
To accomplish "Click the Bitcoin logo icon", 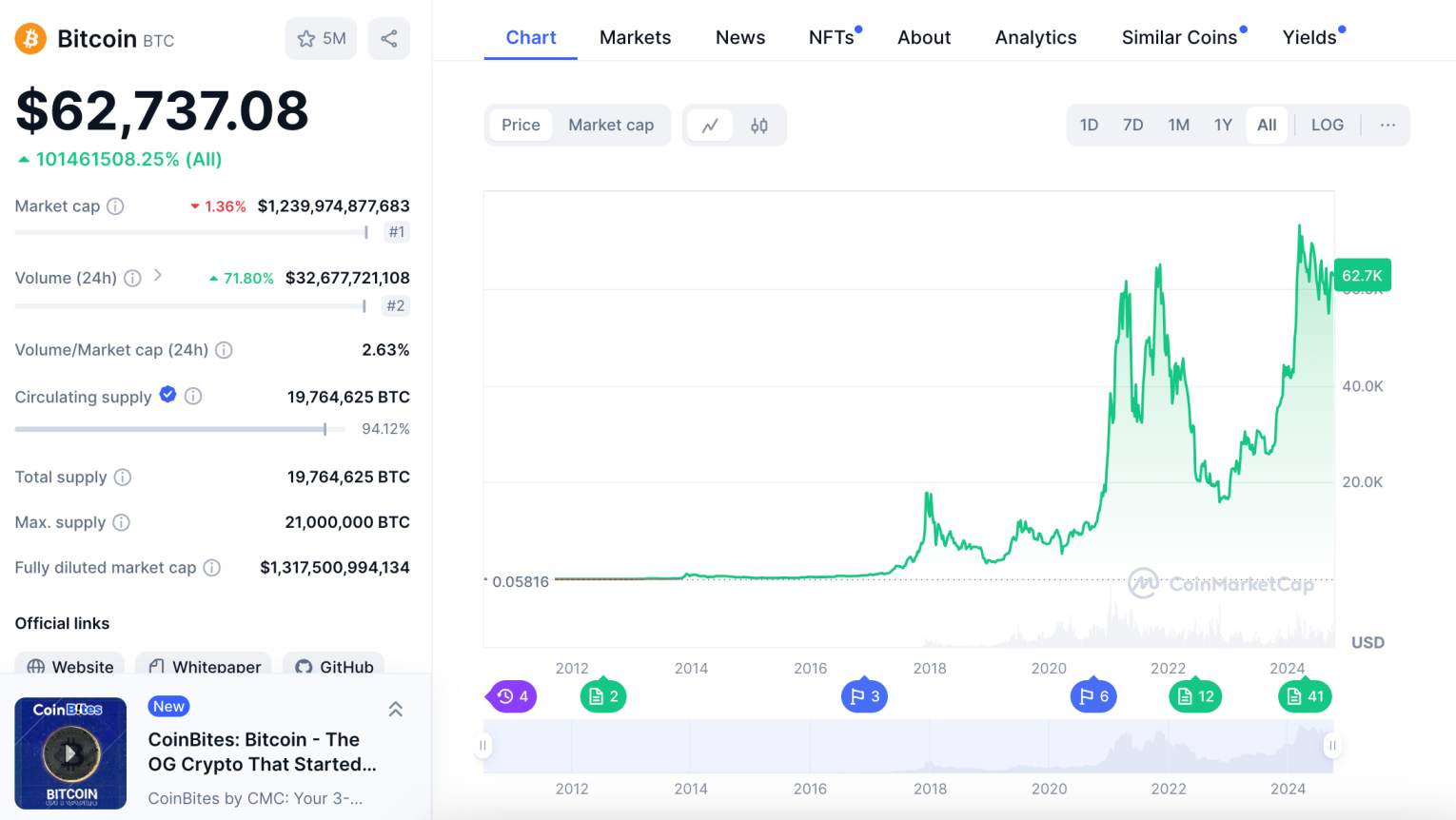I will pyautogui.click(x=30, y=39).
